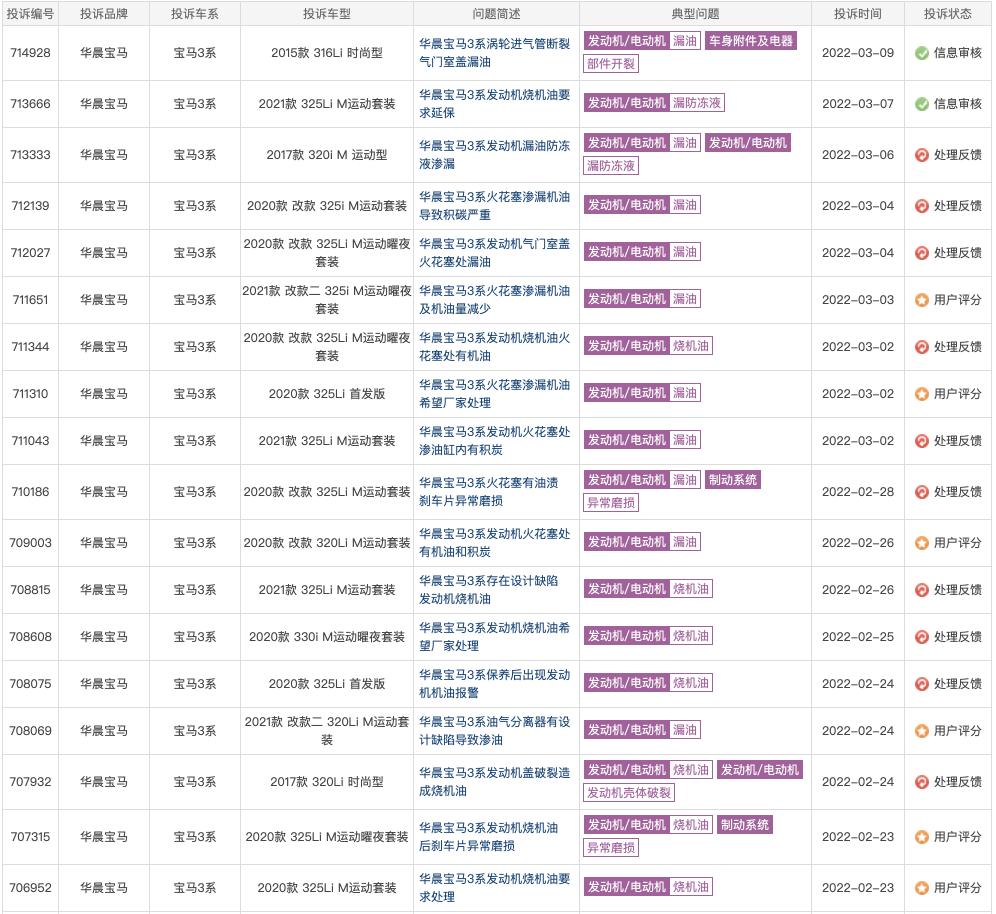Open complaint link 华晨宝马3系发动机烧机油火花塞处有机油
This screenshot has height=914, width=996.
click(494, 347)
